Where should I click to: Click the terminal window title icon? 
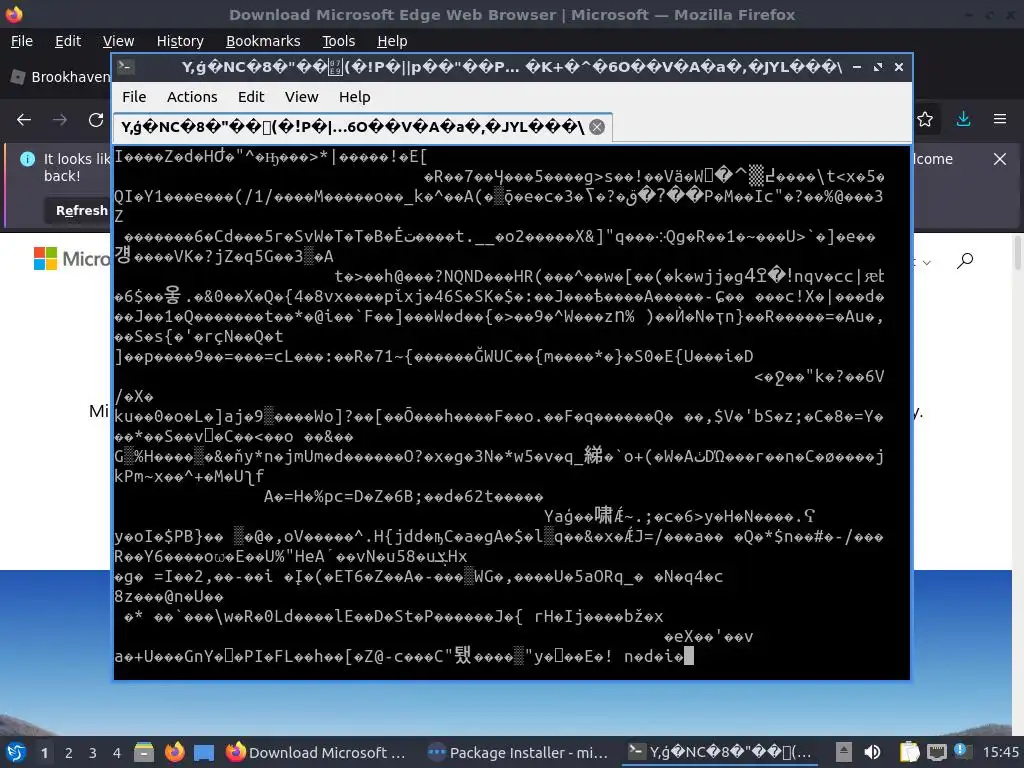pyautogui.click(x=126, y=67)
